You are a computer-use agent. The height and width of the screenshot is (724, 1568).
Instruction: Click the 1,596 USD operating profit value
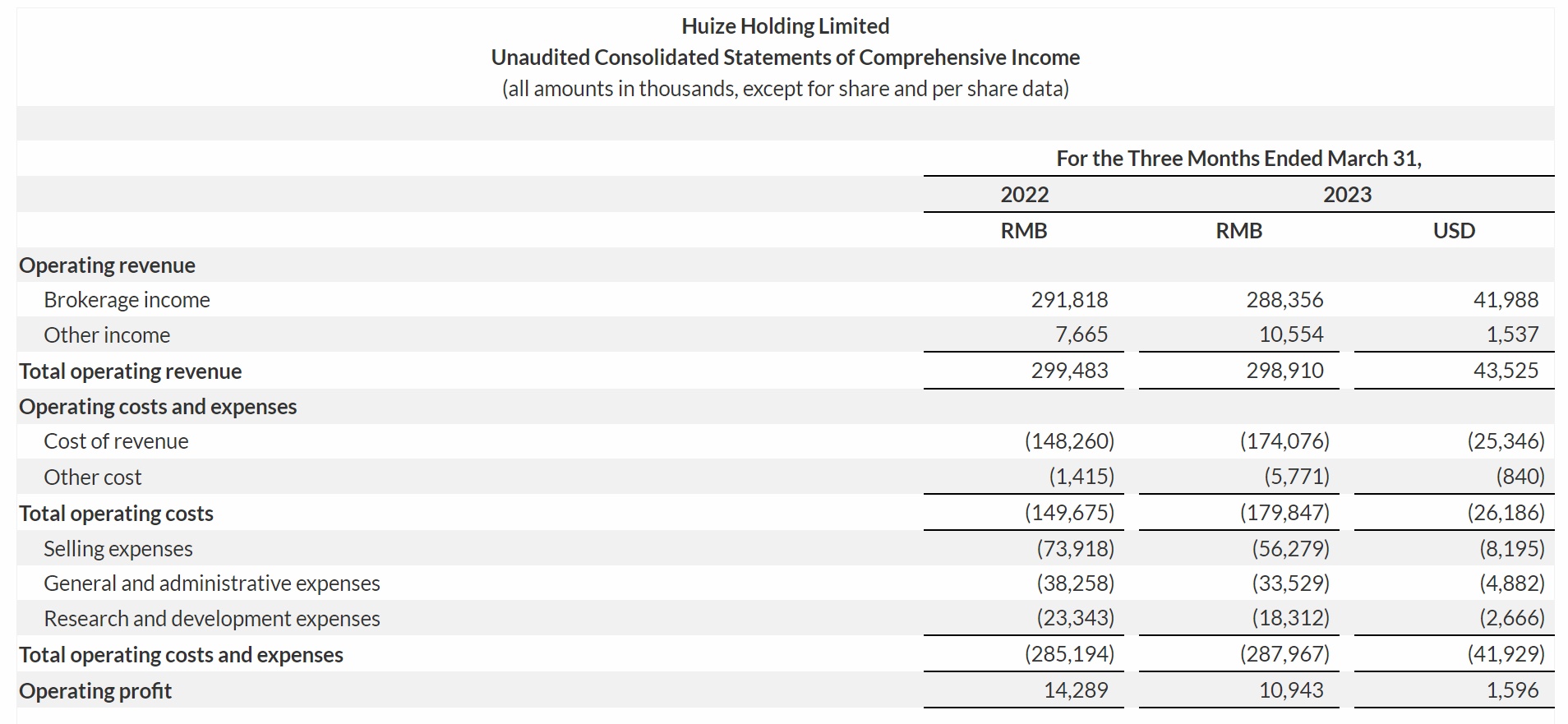pos(1512,690)
